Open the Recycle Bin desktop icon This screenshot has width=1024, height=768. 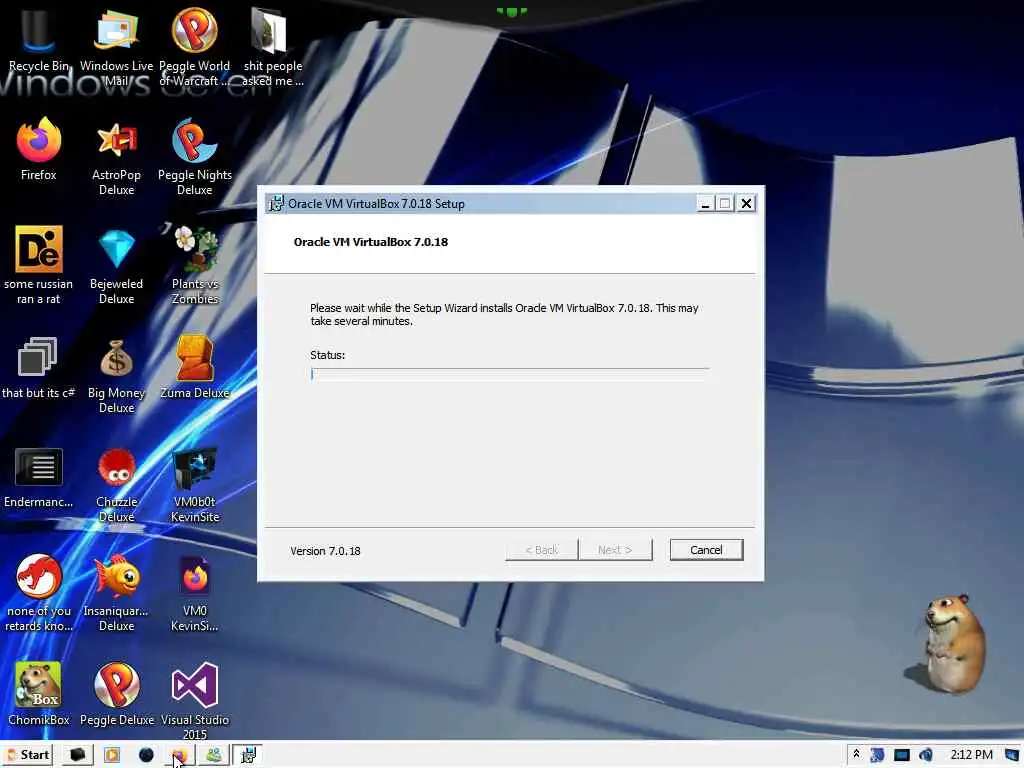click(38, 40)
